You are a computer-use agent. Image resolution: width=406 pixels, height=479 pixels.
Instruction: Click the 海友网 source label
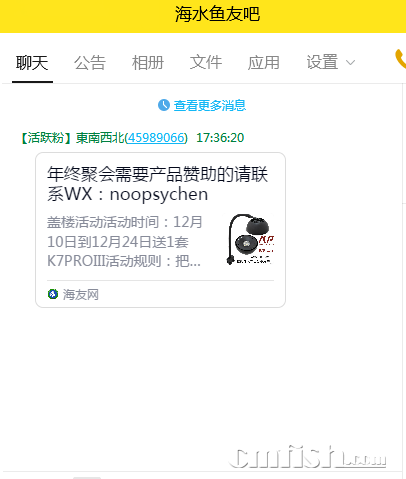click(81, 295)
